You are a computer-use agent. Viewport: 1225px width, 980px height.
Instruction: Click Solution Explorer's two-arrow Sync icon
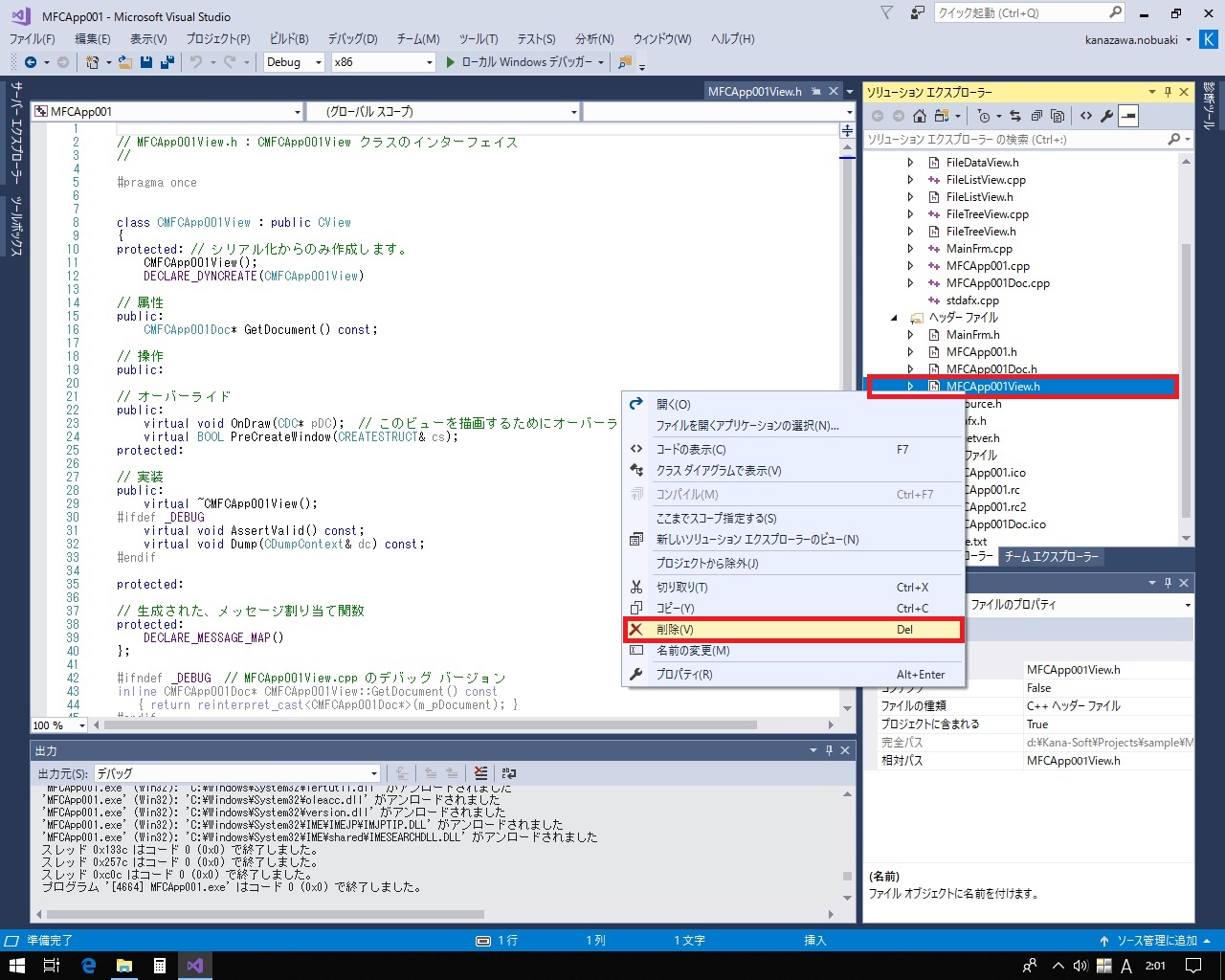pyautogui.click(x=1014, y=116)
